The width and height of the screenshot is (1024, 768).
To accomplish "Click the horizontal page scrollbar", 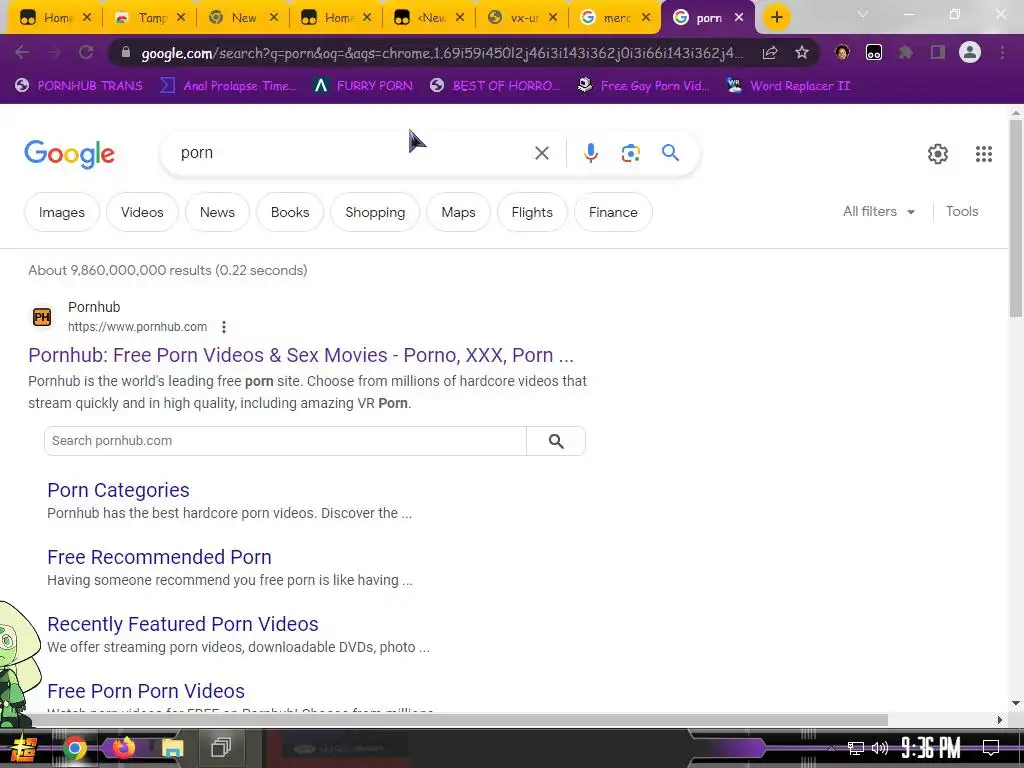I will pyautogui.click(x=460, y=720).
